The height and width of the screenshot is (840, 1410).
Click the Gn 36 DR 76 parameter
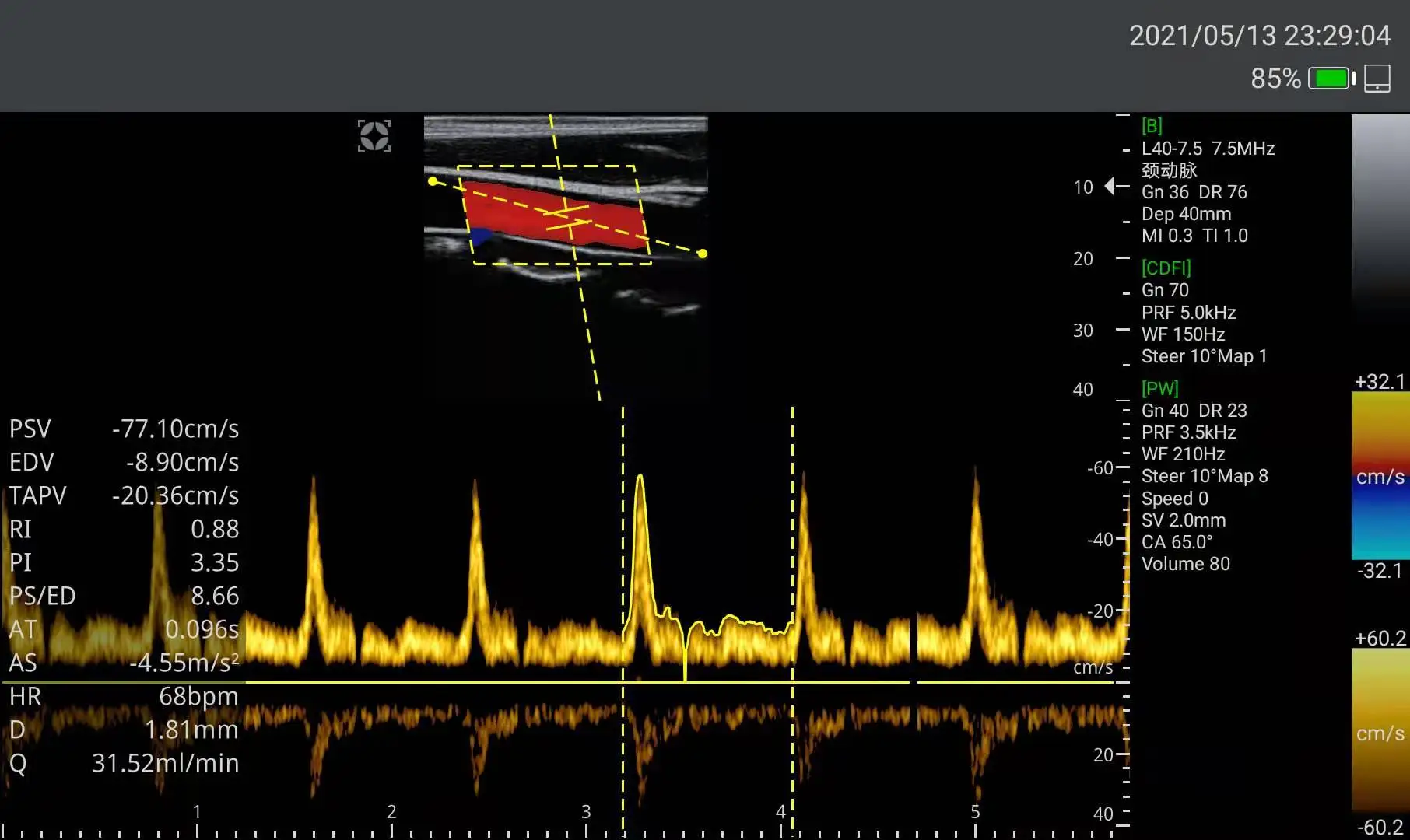pos(1194,192)
